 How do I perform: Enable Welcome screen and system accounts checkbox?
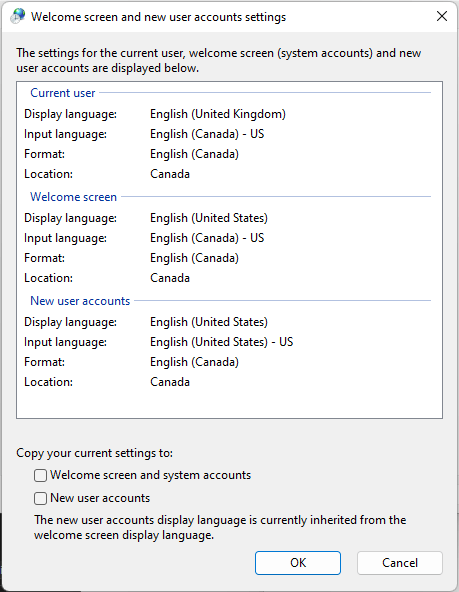click(x=40, y=475)
